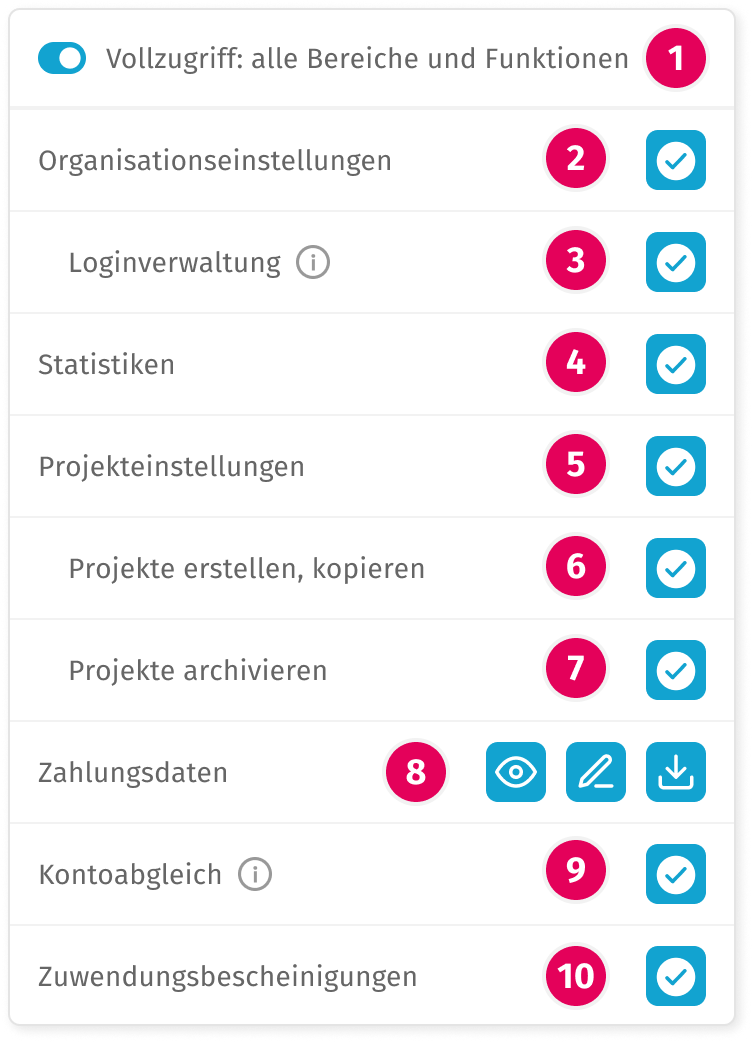The width and height of the screenshot is (752, 1042).
Task: Click the red number 10 badge
Action: point(576,976)
